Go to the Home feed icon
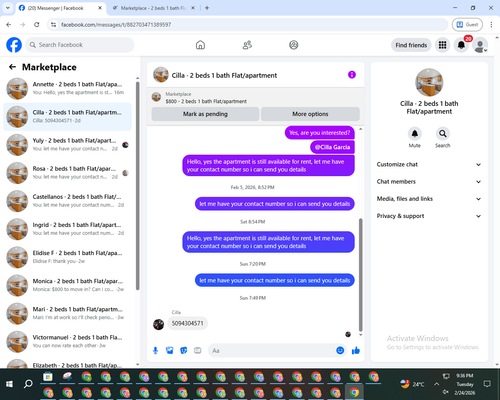Viewport: 500px width, 400px height. 200,45
